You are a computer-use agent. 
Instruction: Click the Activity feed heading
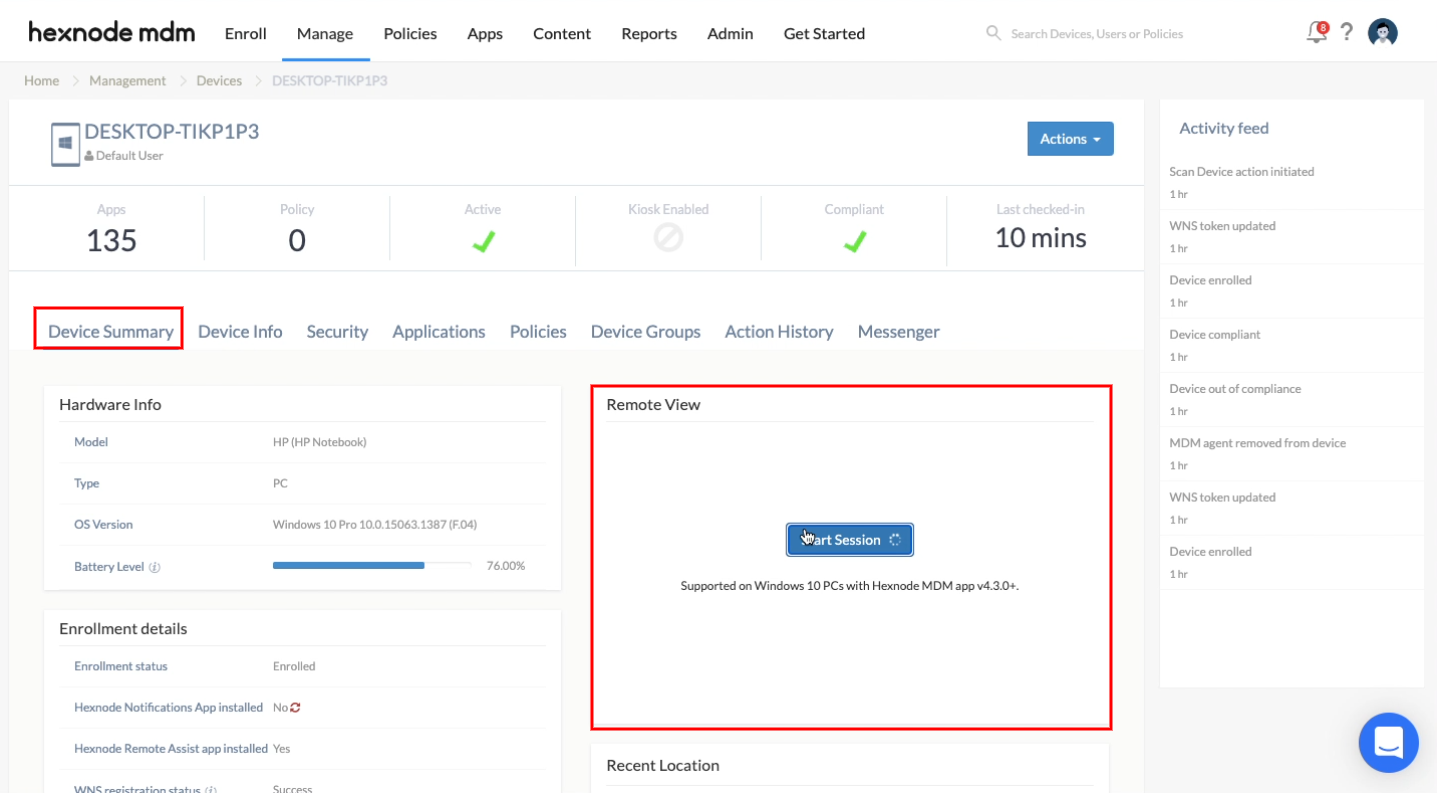1224,128
